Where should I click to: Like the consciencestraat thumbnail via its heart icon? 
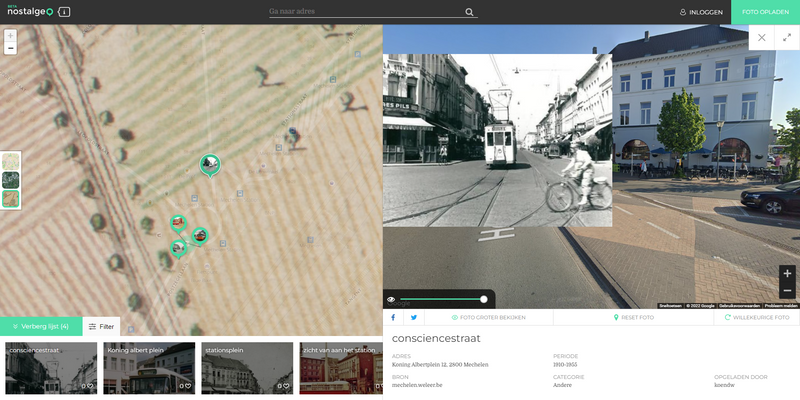tap(90, 386)
